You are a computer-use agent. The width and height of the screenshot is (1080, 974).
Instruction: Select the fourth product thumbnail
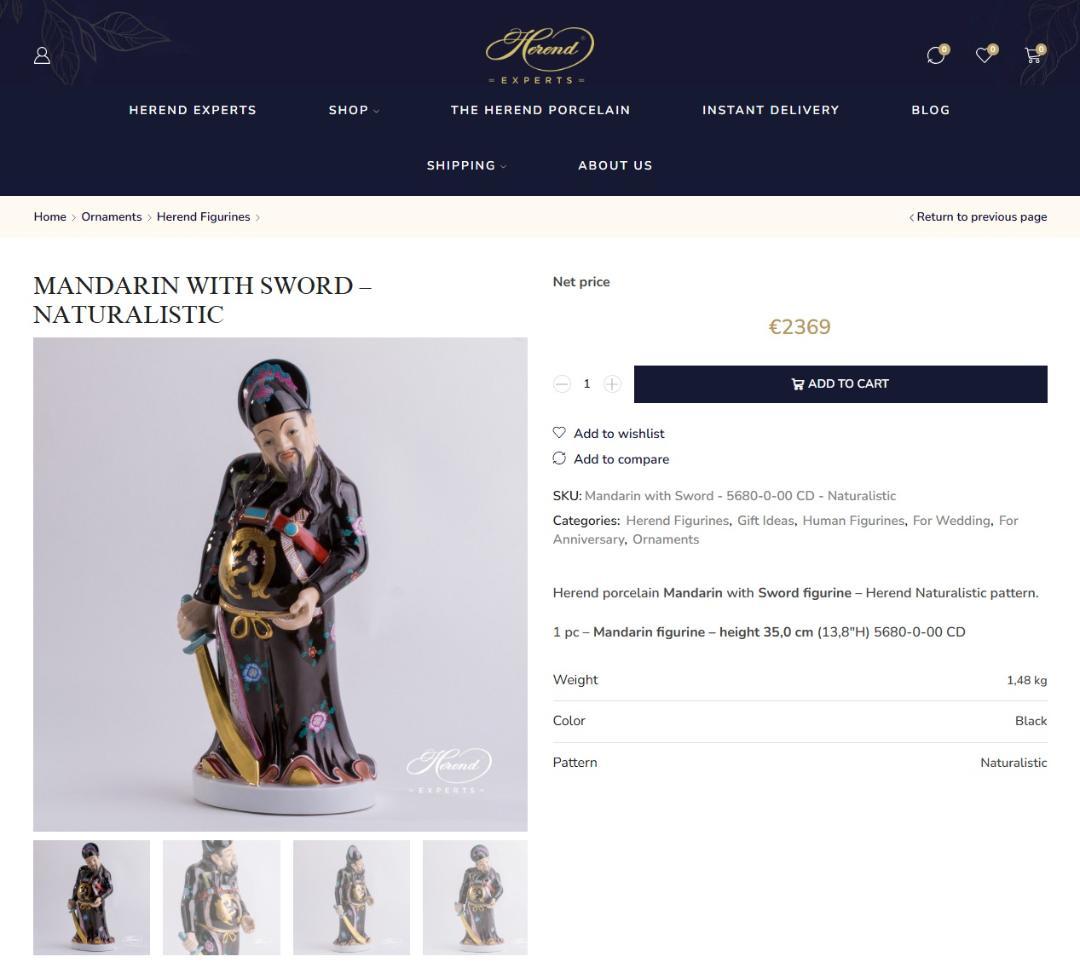click(475, 898)
